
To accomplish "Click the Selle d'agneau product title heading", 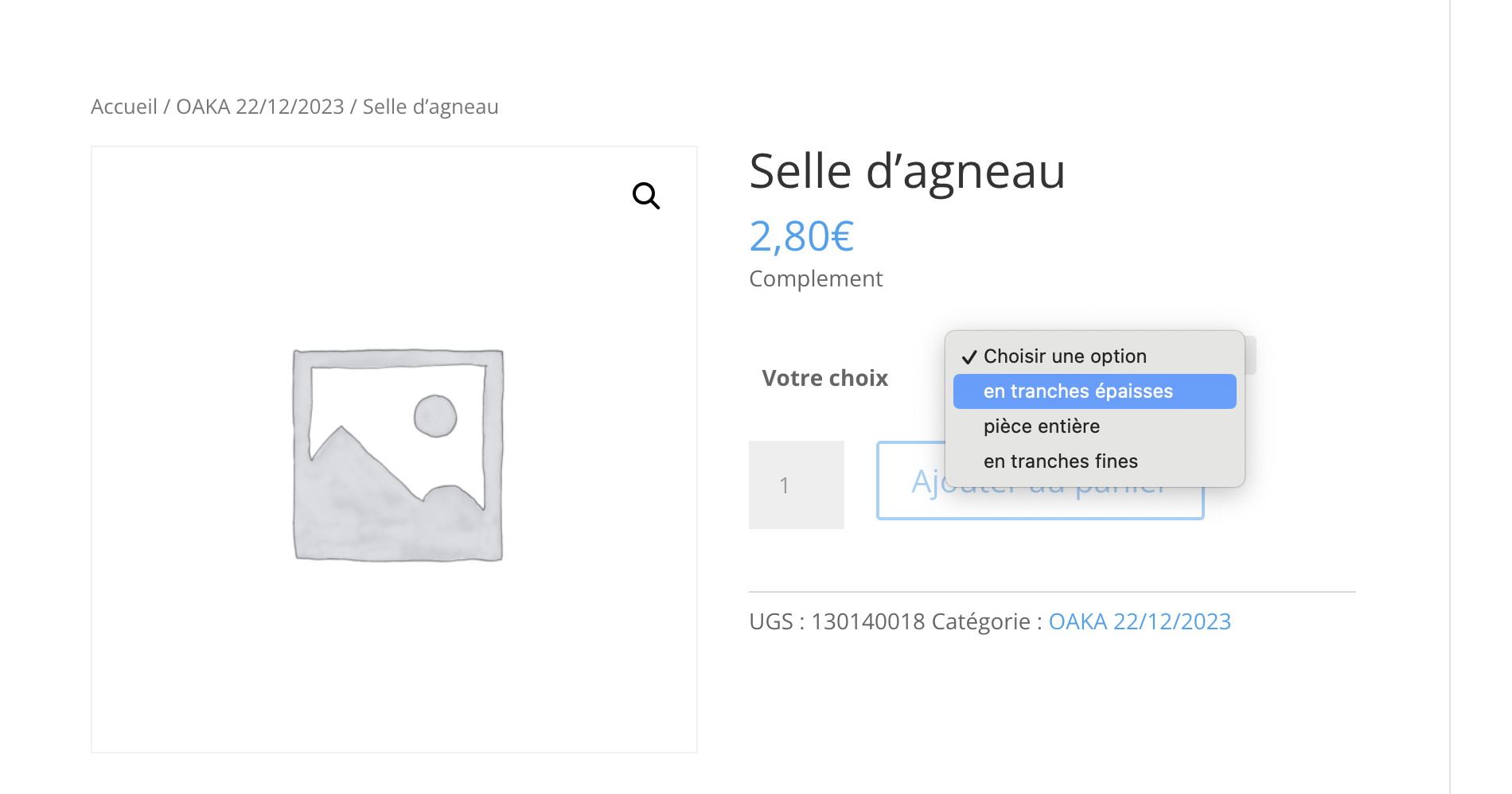I will pos(907,172).
